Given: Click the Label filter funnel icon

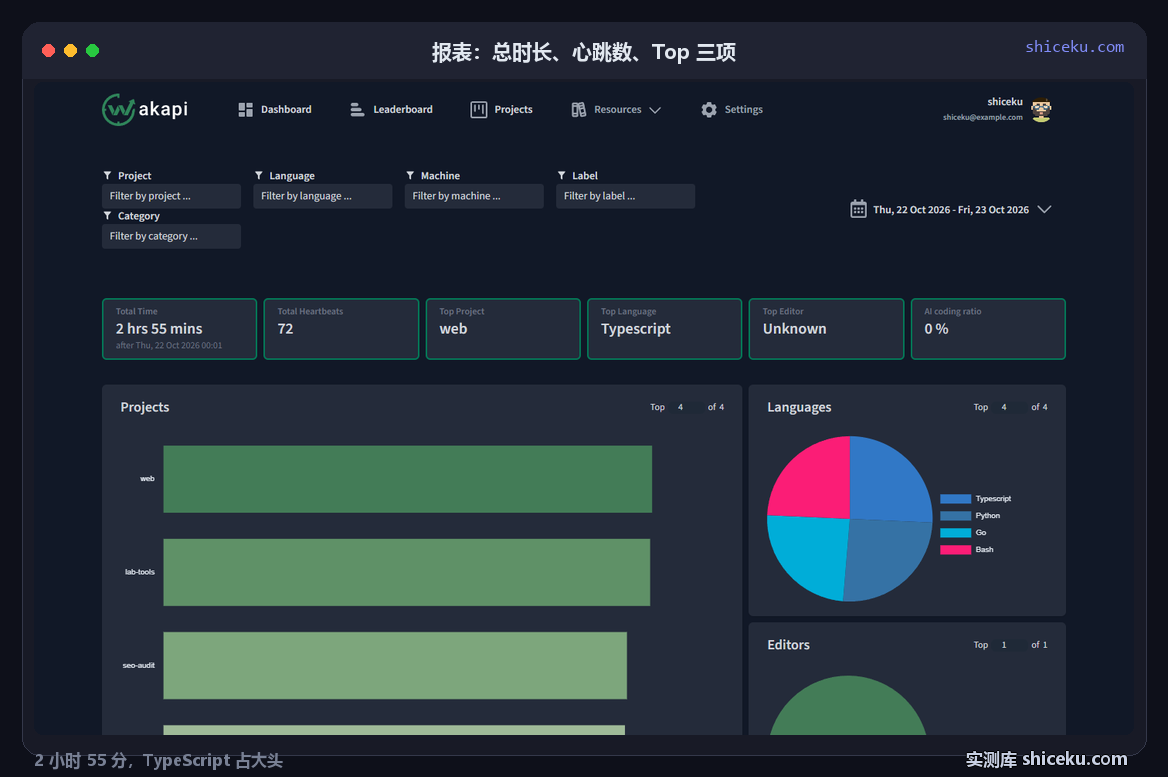Looking at the screenshot, I should coord(562,175).
